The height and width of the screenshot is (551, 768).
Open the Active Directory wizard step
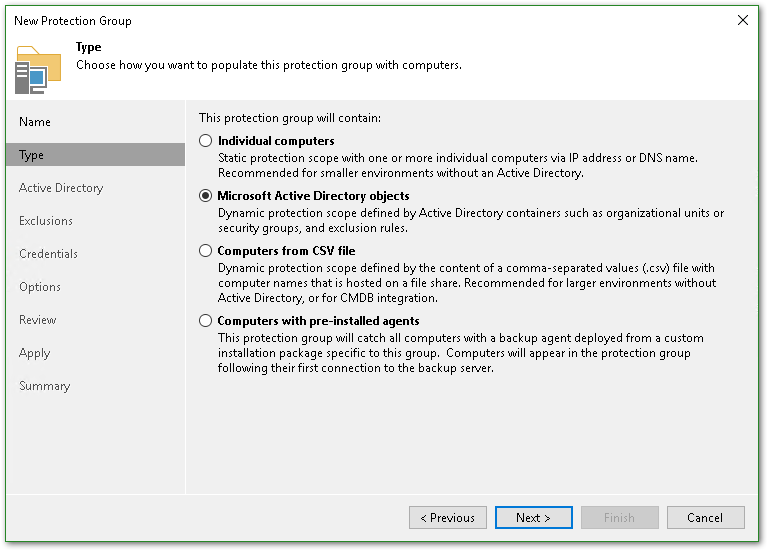point(61,188)
